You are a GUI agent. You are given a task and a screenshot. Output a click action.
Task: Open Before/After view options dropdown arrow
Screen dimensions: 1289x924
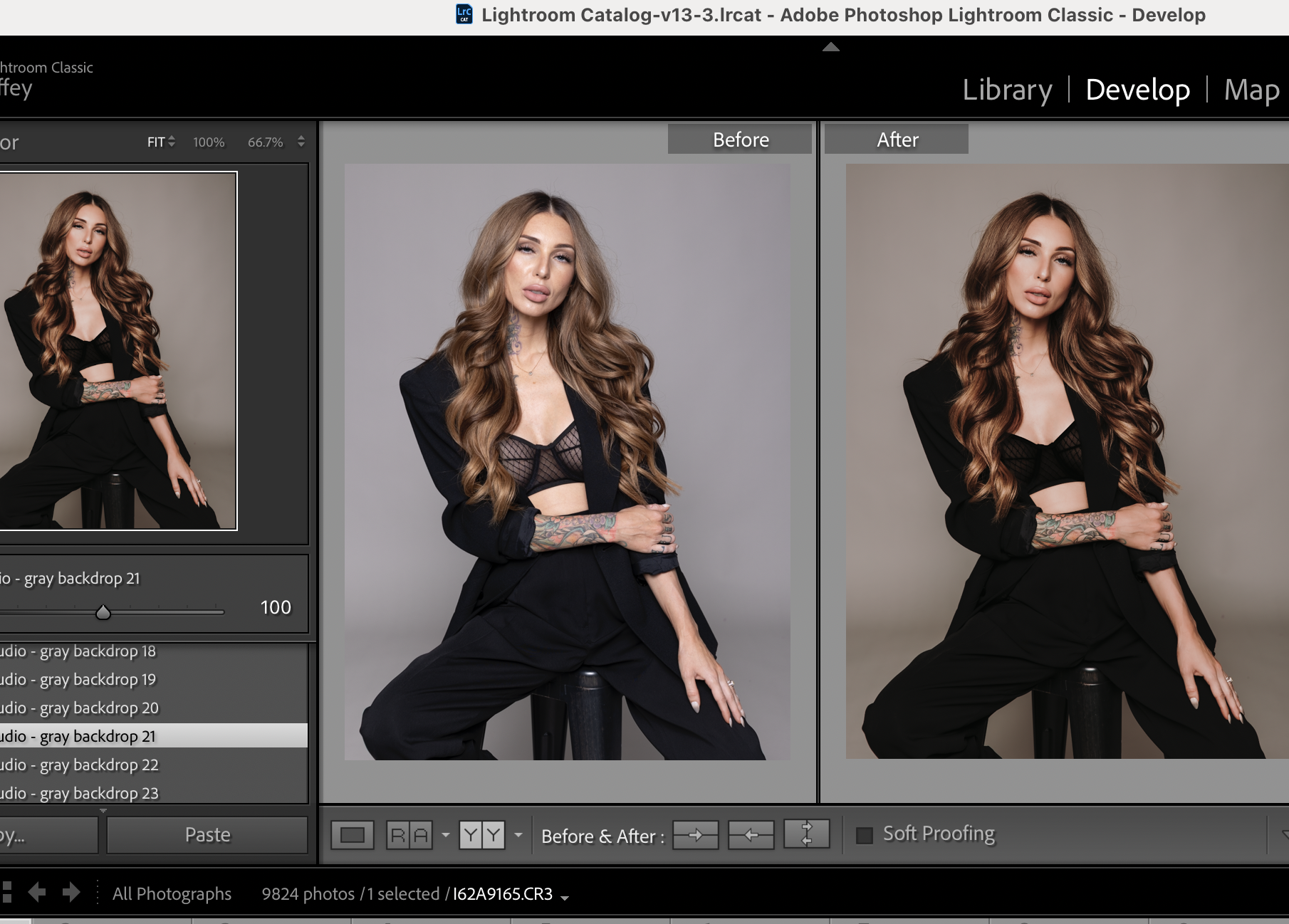coord(518,835)
